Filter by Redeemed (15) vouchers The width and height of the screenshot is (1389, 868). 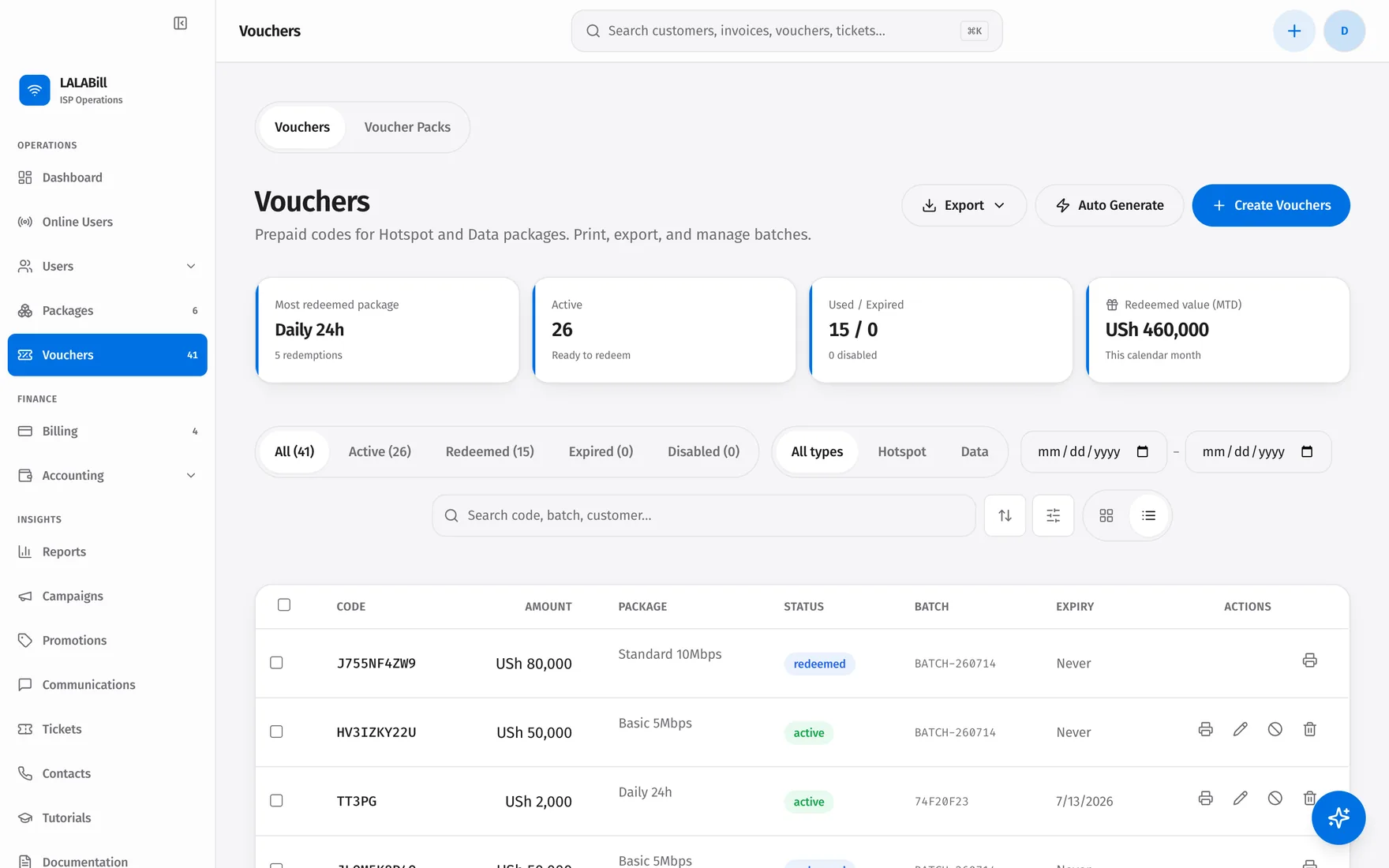pos(489,451)
